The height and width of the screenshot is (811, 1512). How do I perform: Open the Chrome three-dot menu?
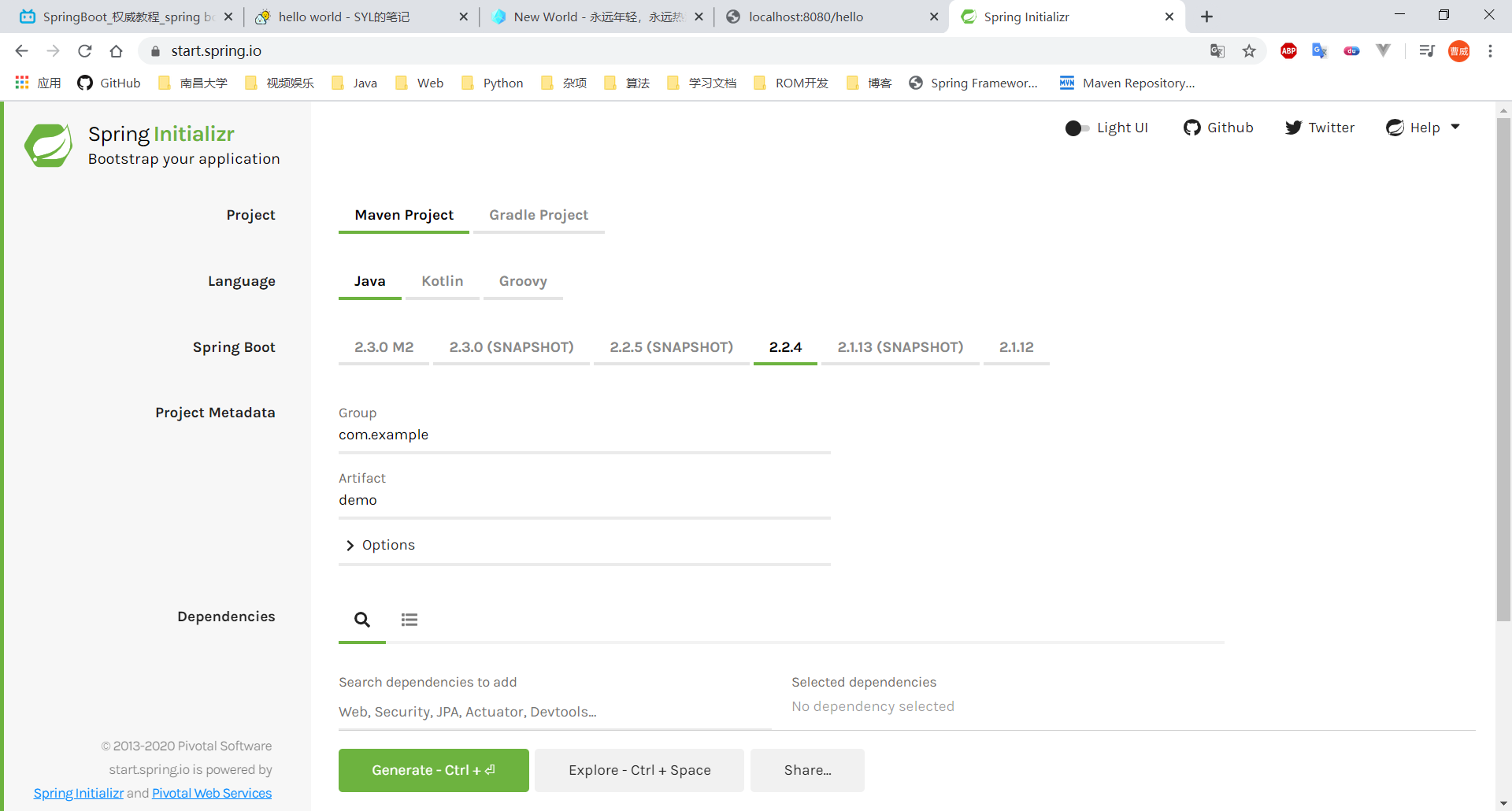(x=1490, y=51)
